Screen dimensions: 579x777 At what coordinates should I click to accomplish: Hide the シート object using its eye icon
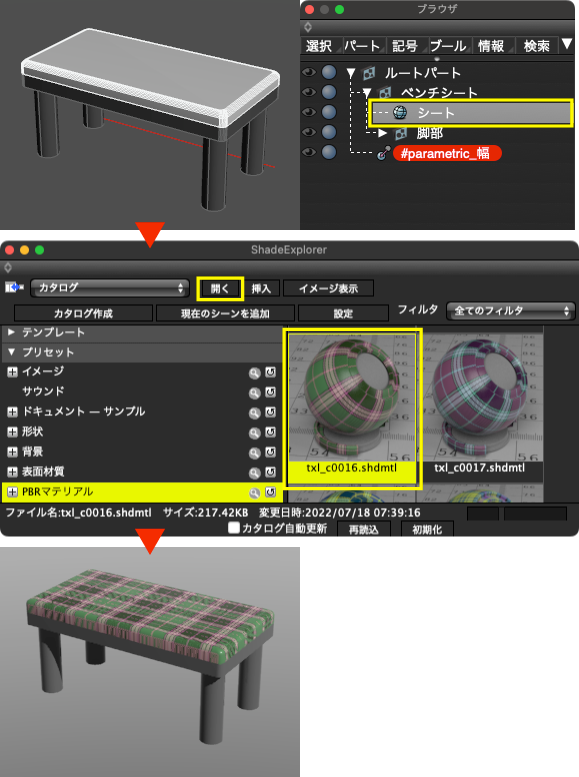(308, 112)
